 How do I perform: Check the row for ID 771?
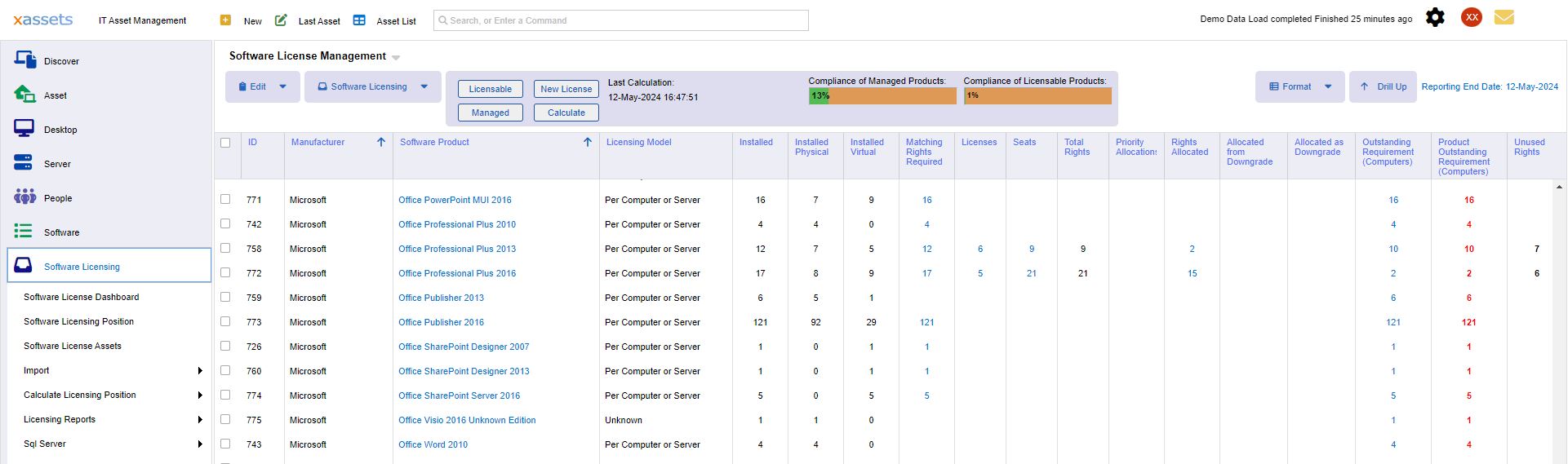click(225, 199)
